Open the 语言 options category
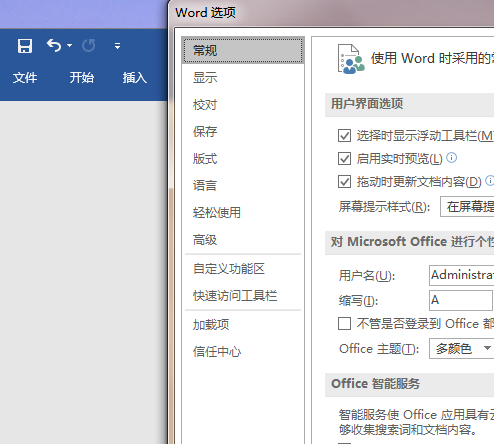Screen dimensions: 494x444 pos(243,186)
